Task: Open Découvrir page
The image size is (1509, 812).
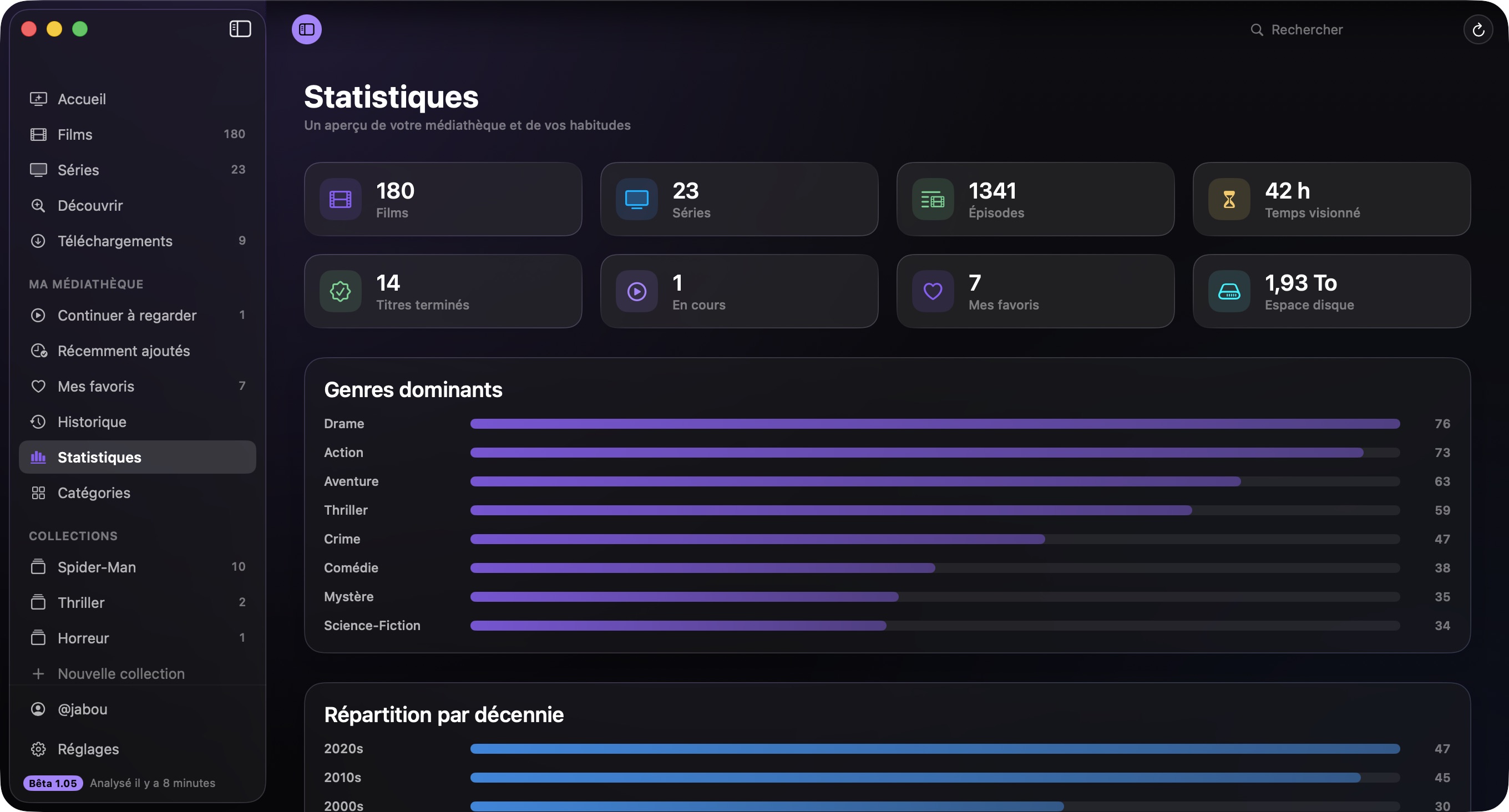Action: [137, 206]
